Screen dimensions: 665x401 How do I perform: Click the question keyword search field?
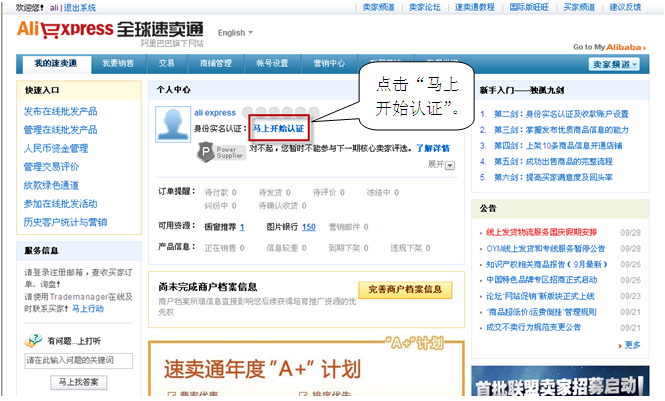(x=77, y=360)
